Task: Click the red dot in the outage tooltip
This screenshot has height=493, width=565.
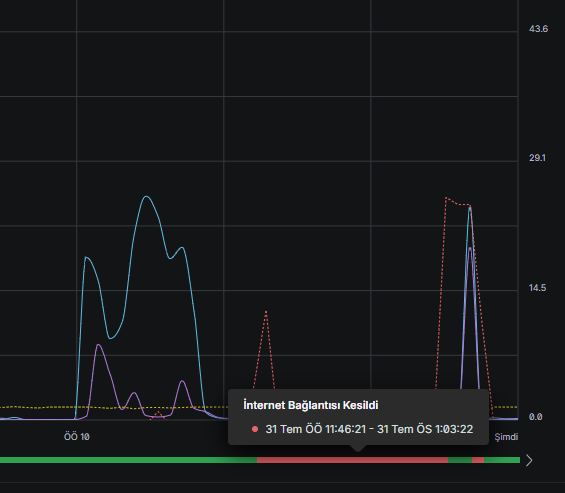Action: [255, 429]
